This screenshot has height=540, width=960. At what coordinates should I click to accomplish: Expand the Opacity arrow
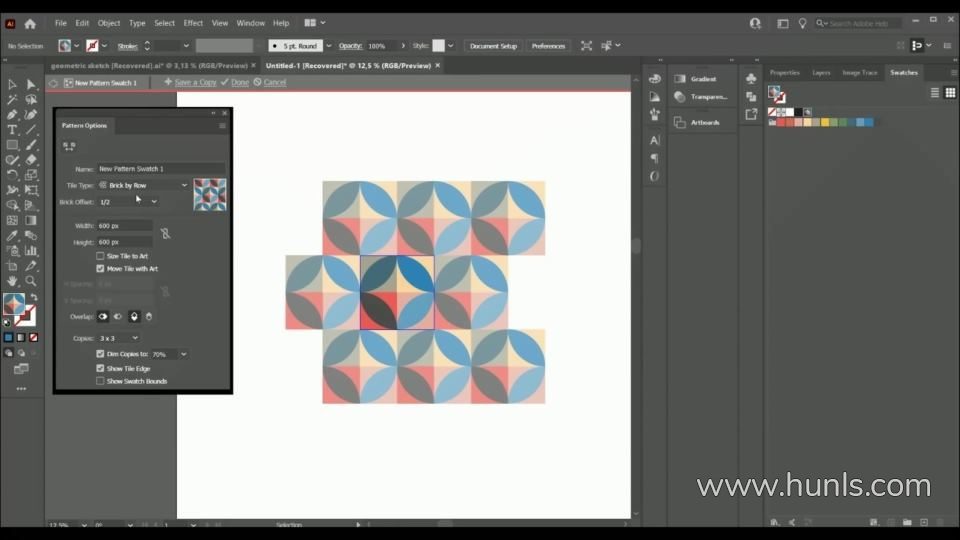[403, 46]
